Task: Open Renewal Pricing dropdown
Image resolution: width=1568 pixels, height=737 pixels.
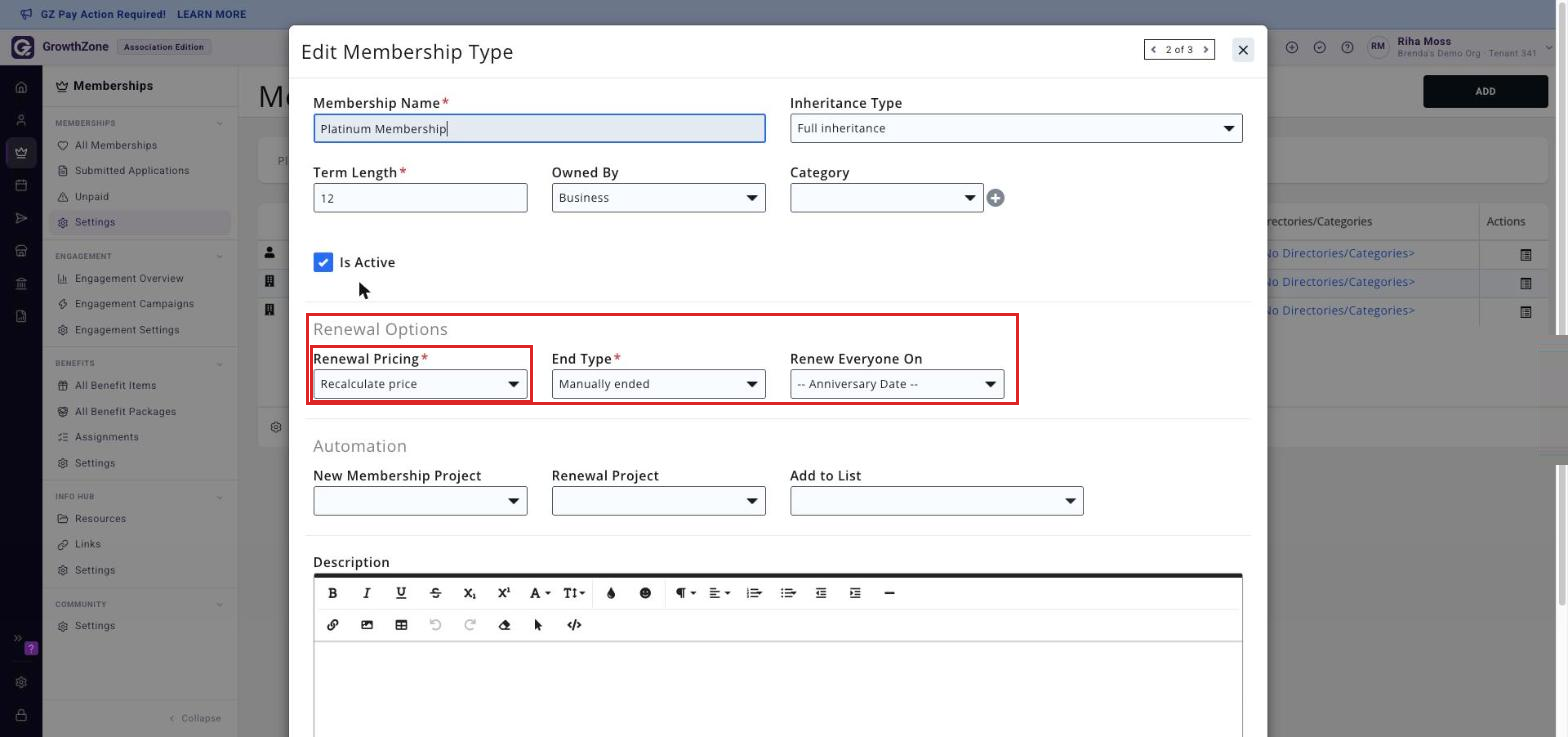Action: point(420,384)
